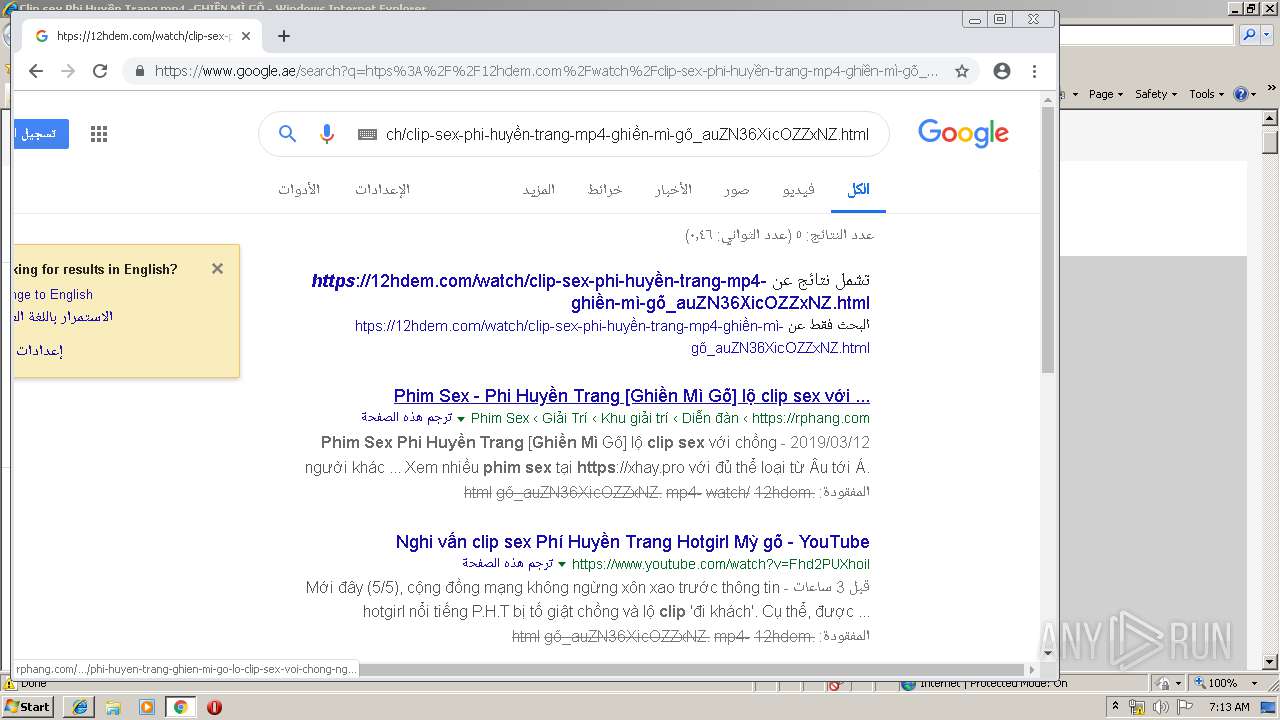The image size is (1280, 720).
Task: Click the Arabic continue-language link in the popup
Action: click(x=63, y=317)
